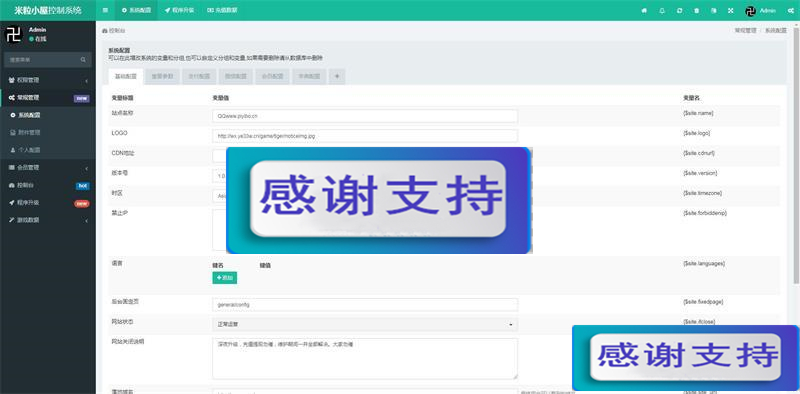The image size is (800, 394).
Task: Click the 游戏数据 icon in sidebar
Action: pos(11,220)
